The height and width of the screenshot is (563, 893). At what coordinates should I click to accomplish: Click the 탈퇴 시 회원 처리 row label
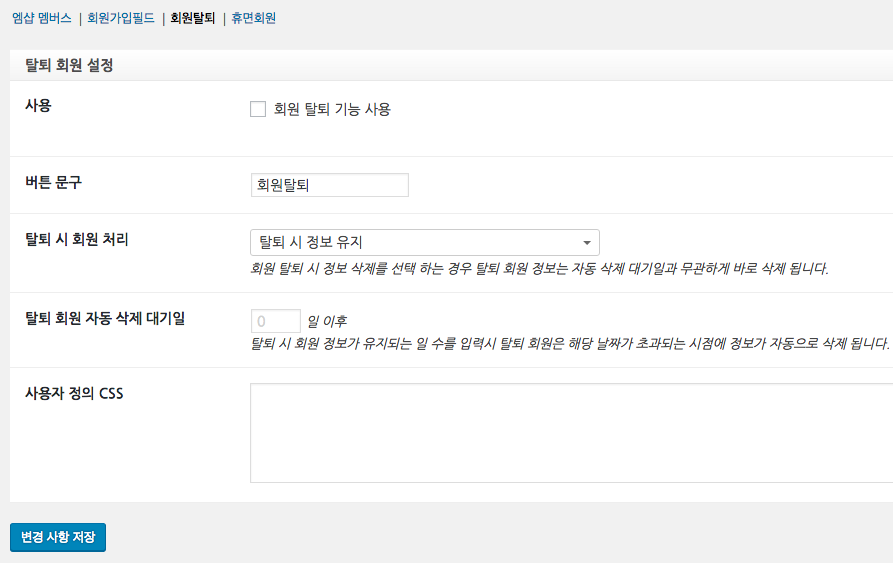click(x=76, y=239)
